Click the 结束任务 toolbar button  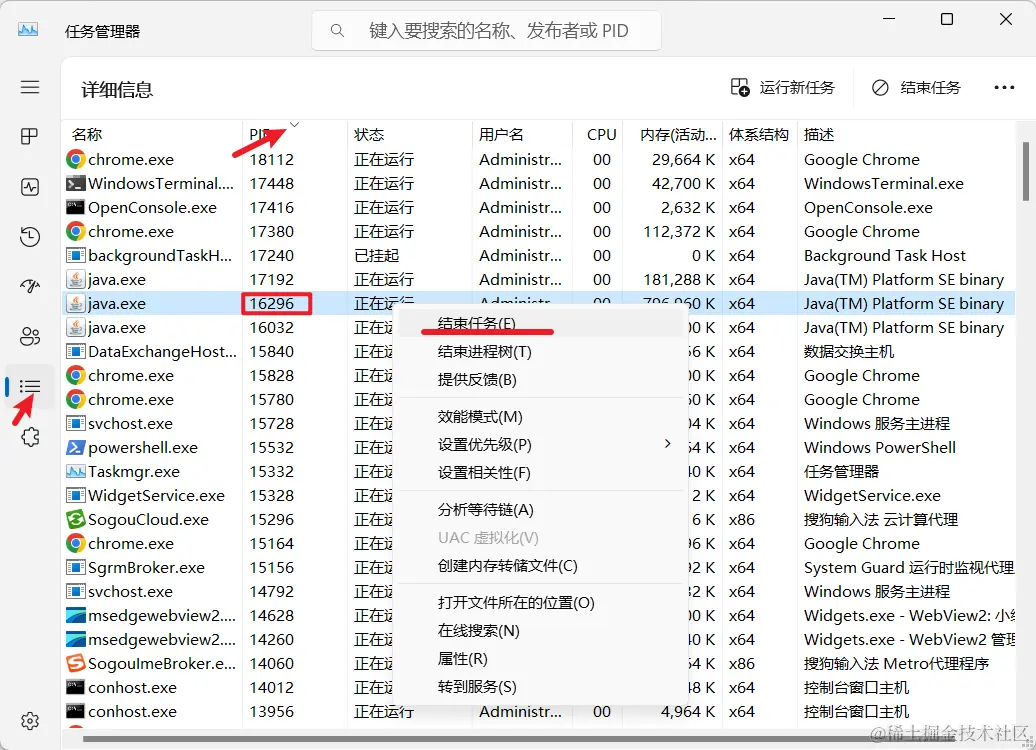tap(916, 87)
